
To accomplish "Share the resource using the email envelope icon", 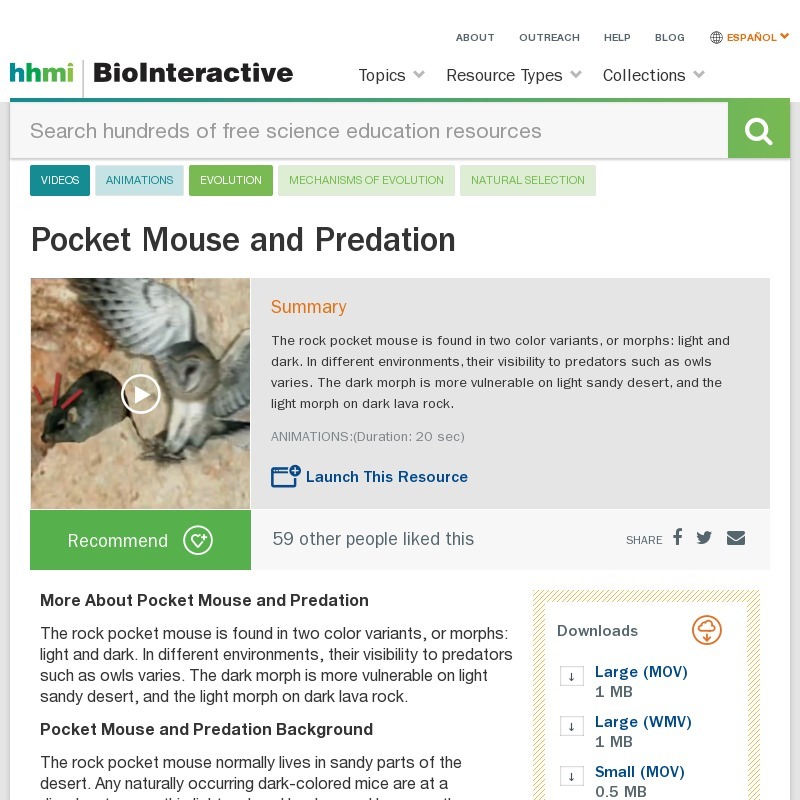I will pyautogui.click(x=736, y=537).
